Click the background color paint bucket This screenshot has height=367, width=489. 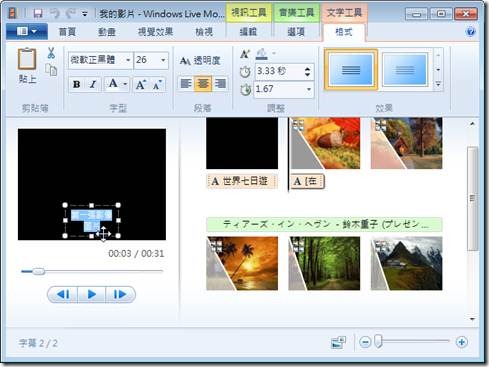coord(262,54)
